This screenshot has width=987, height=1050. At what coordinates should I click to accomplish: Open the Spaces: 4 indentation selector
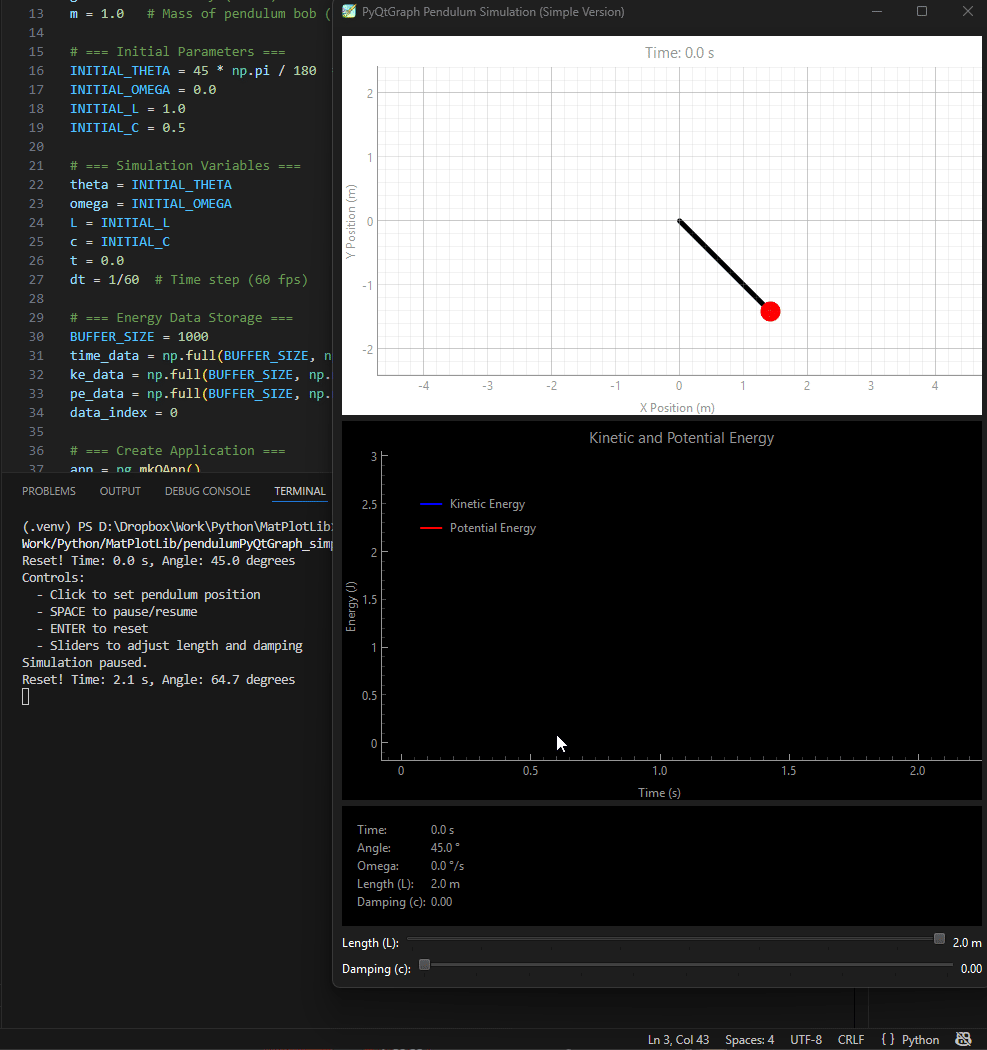point(749,1039)
